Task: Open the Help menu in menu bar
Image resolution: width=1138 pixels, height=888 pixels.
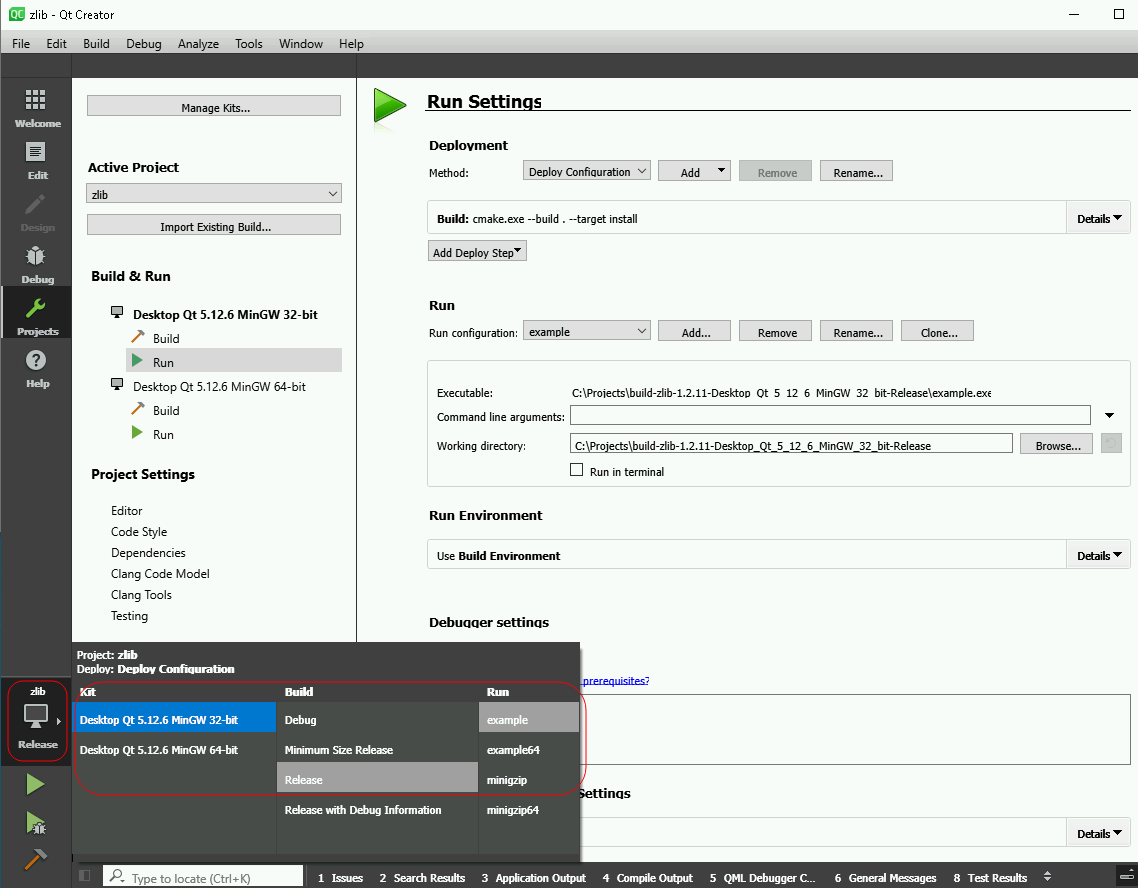Action: [351, 44]
